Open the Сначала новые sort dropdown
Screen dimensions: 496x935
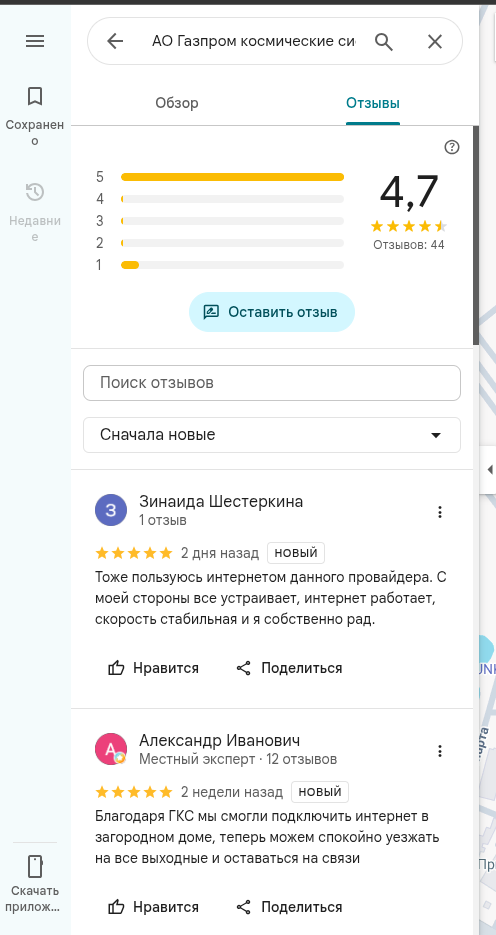point(272,435)
